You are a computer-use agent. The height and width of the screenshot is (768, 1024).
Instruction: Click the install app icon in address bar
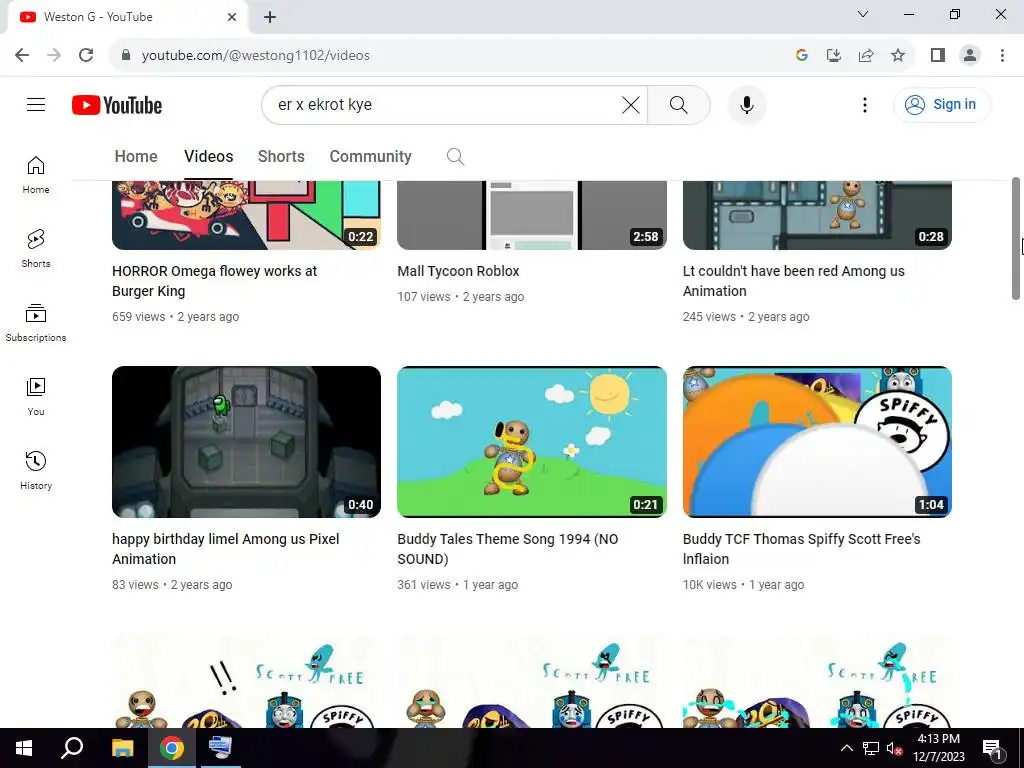pos(834,55)
